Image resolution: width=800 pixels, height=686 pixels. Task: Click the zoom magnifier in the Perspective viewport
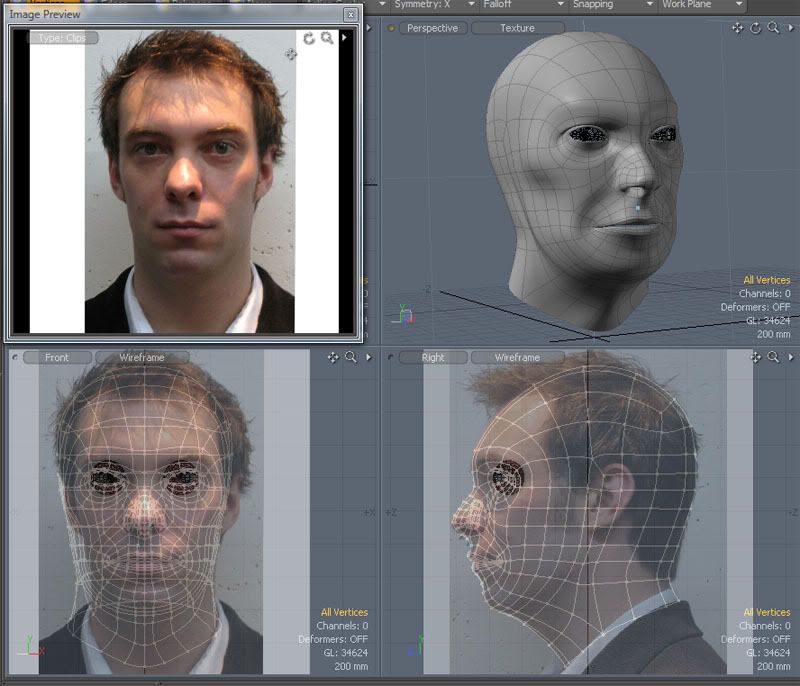click(x=773, y=28)
